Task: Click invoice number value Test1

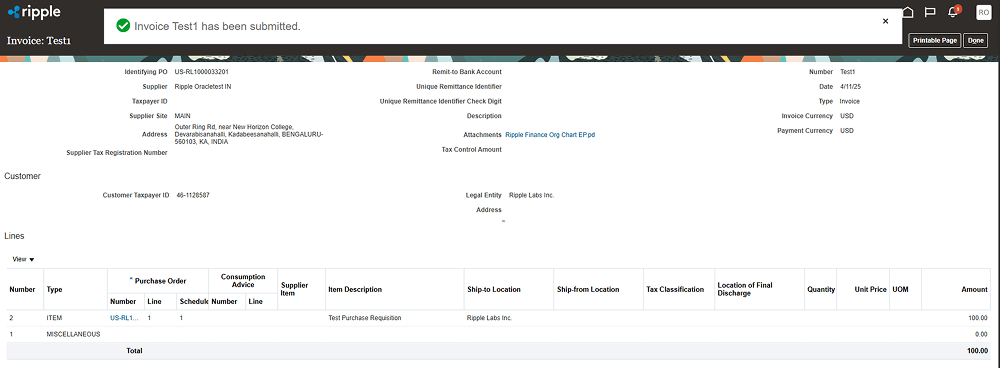Action: coord(847,72)
